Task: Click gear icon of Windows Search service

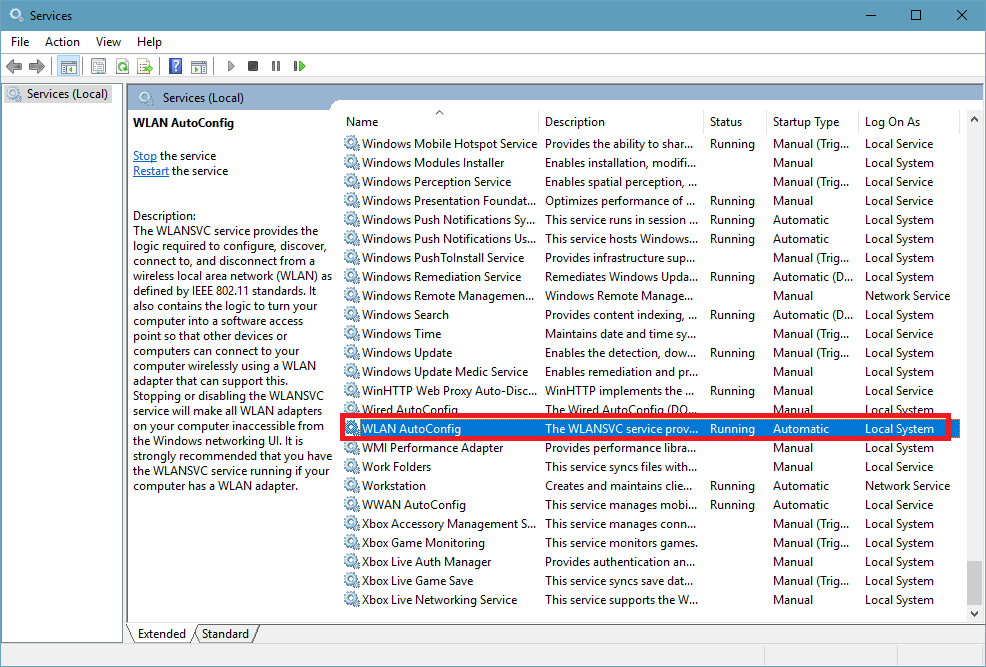Action: tap(352, 314)
